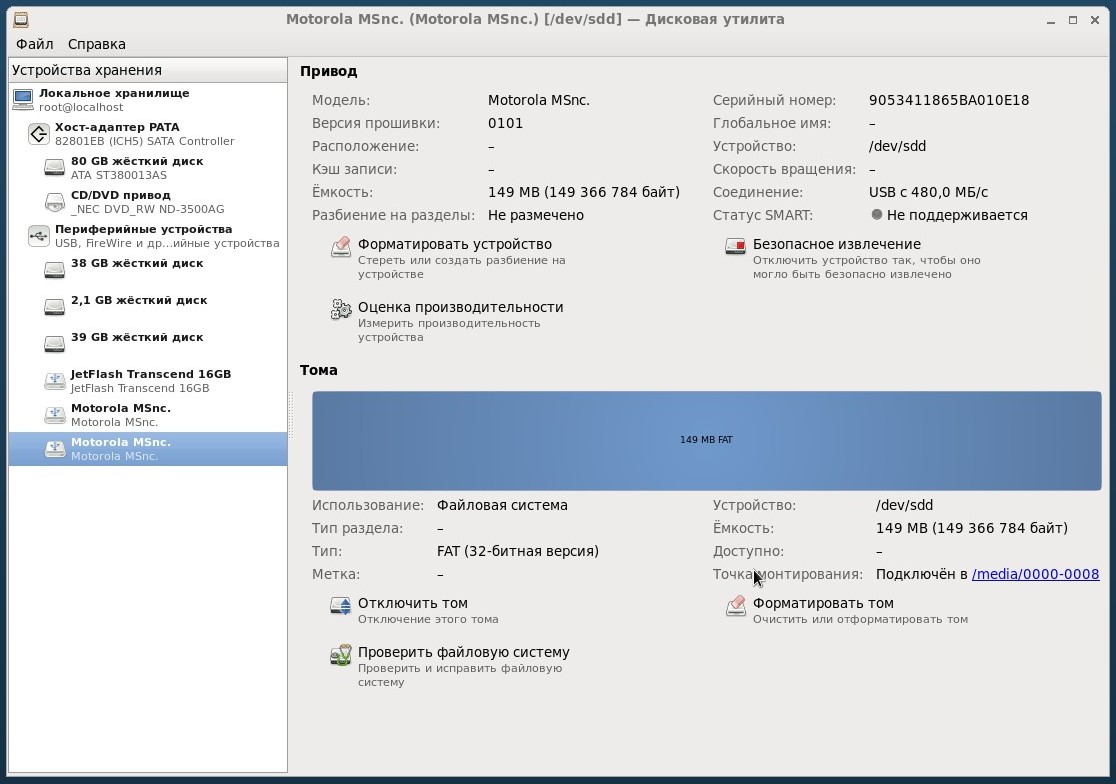1116x784 pixels.
Task: Click /dev/sdd in the Тома section
Action: (905, 505)
